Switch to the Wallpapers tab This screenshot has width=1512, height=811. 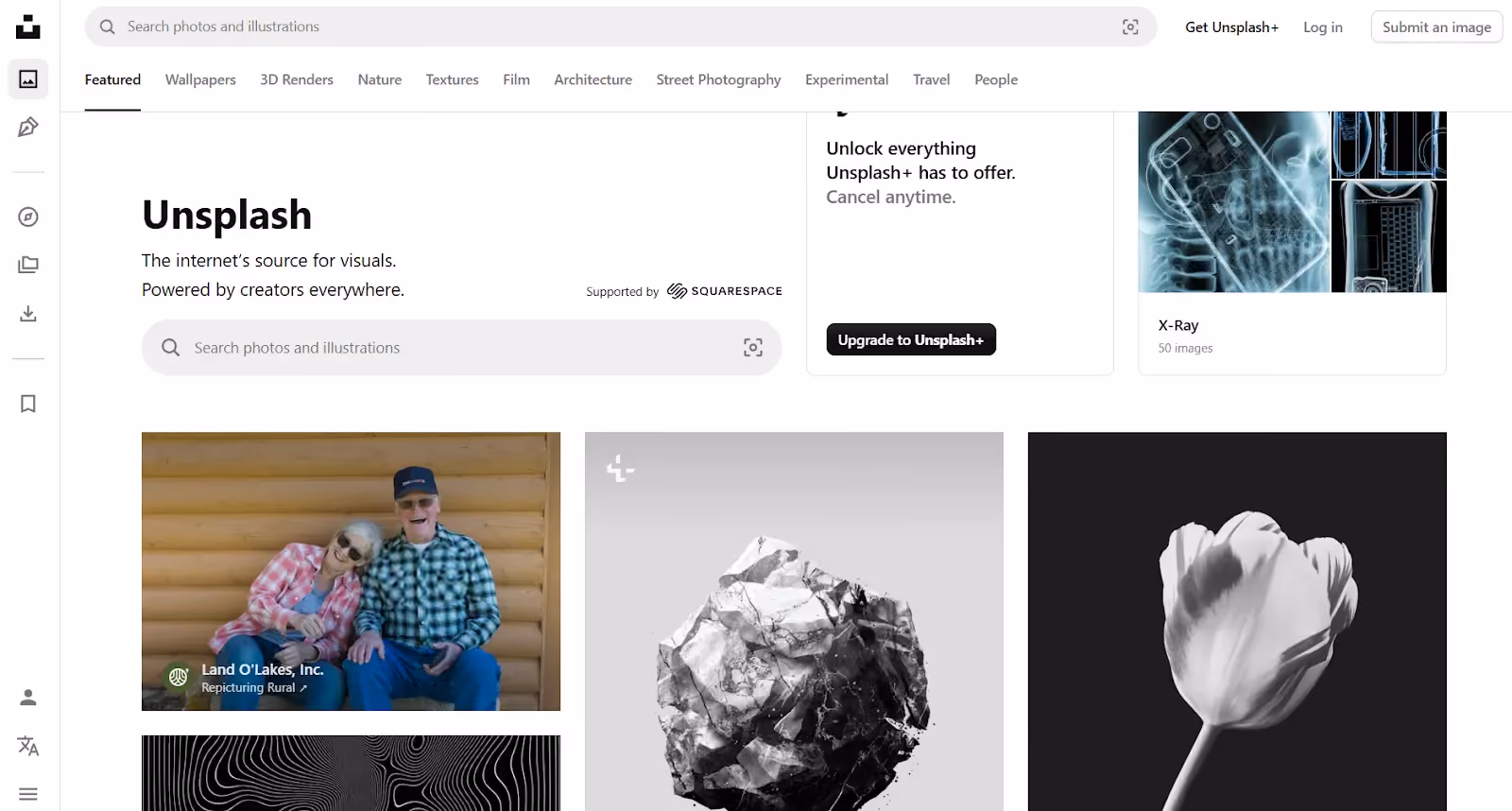(200, 79)
